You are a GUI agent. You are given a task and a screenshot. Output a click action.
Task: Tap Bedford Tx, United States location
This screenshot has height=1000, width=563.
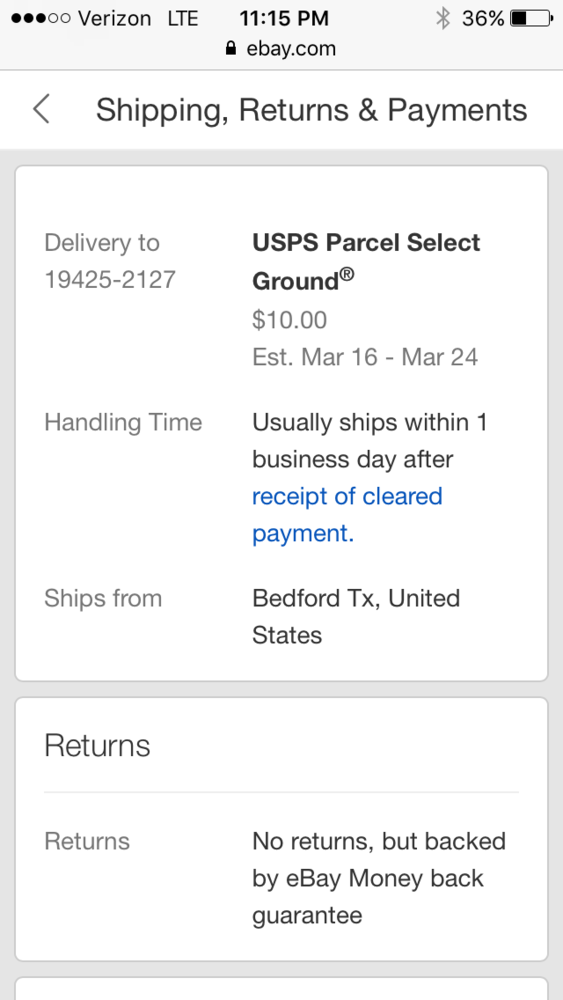[356, 617]
